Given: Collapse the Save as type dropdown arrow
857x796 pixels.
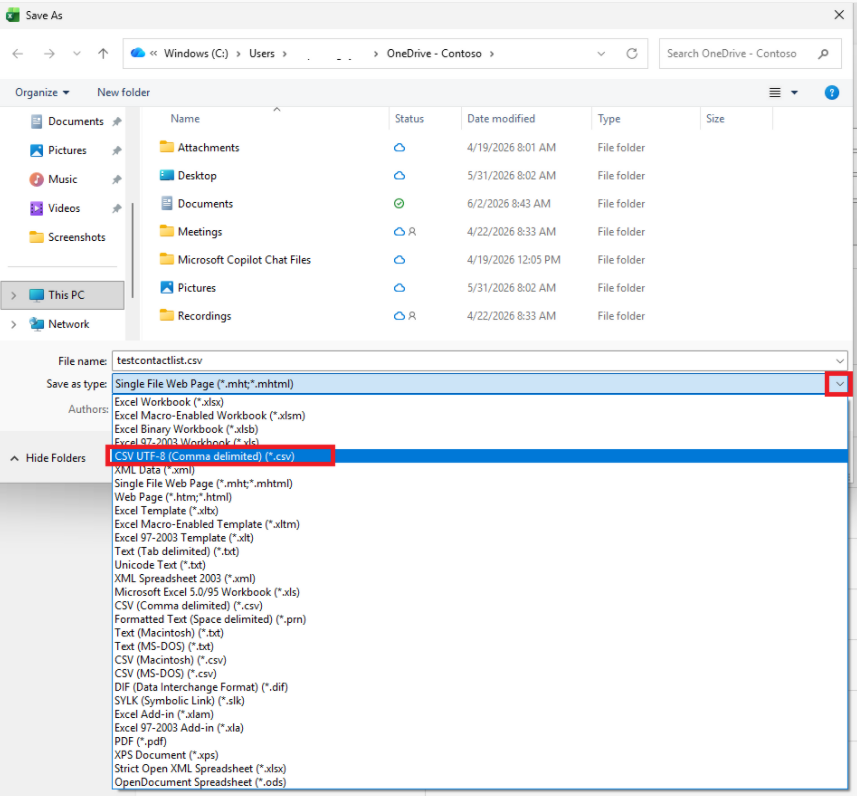Looking at the screenshot, I should (840, 384).
